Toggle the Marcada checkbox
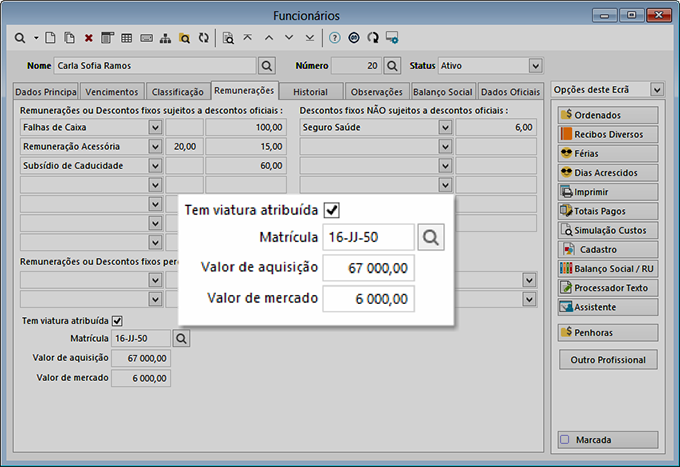This screenshot has width=680, height=467. coord(565,440)
